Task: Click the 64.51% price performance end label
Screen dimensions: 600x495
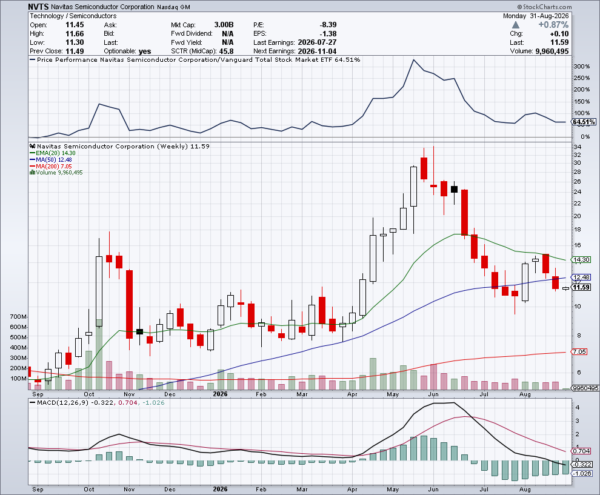Action: pyautogui.click(x=584, y=122)
